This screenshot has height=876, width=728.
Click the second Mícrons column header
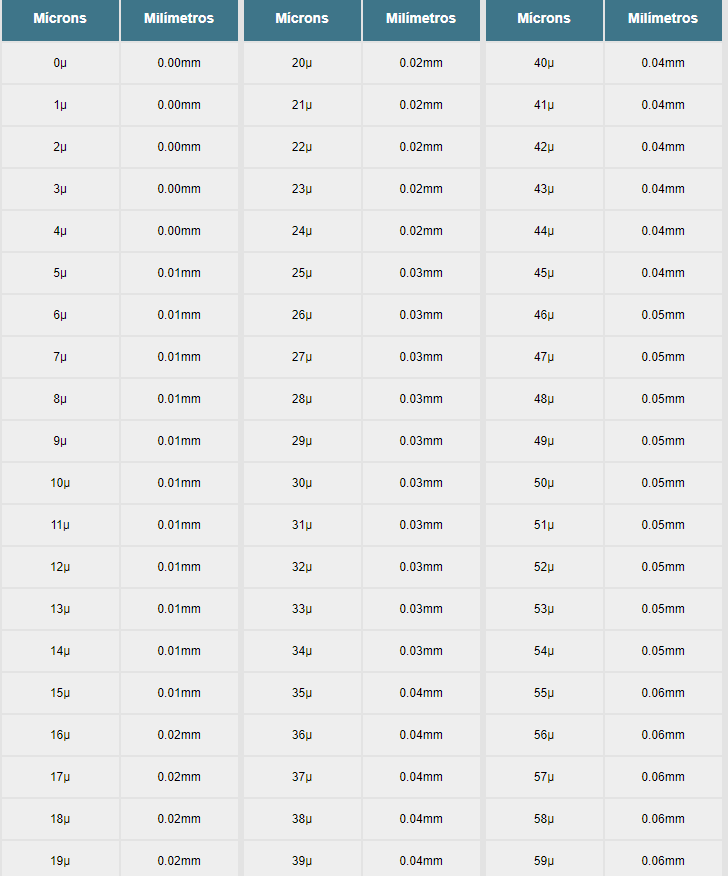click(x=302, y=19)
